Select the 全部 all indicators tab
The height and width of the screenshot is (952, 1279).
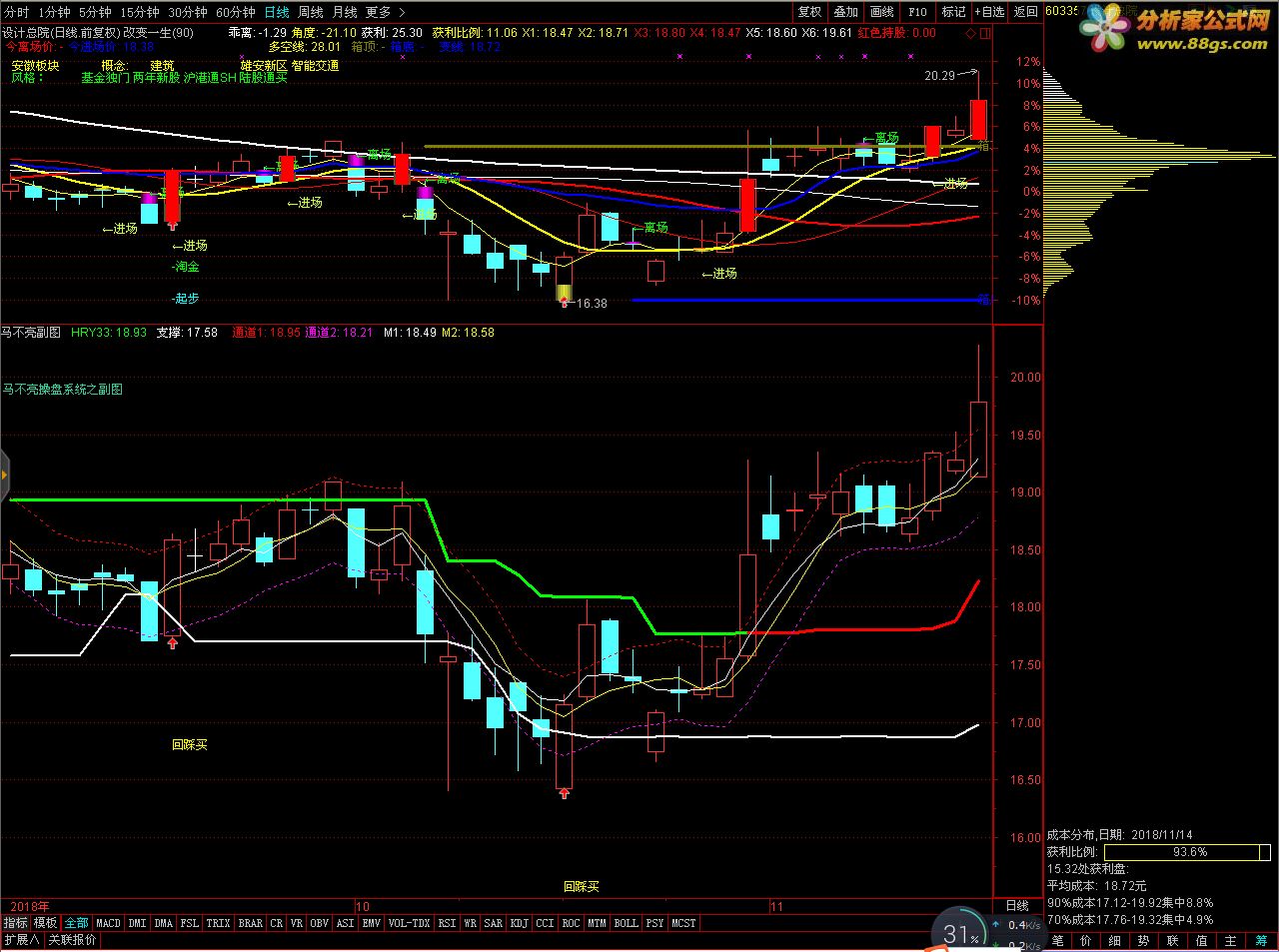[x=77, y=923]
